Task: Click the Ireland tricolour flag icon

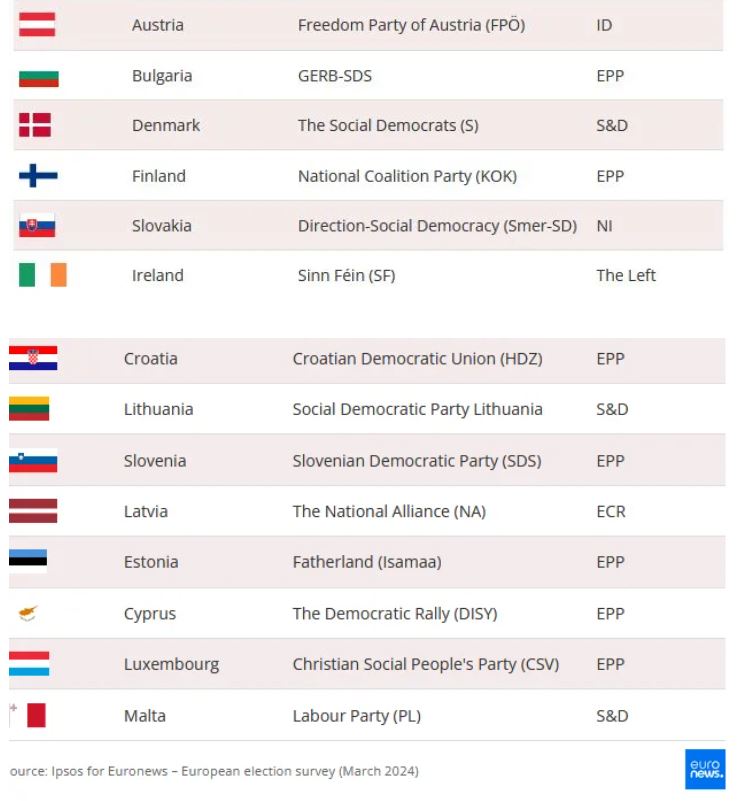Action: 42,275
